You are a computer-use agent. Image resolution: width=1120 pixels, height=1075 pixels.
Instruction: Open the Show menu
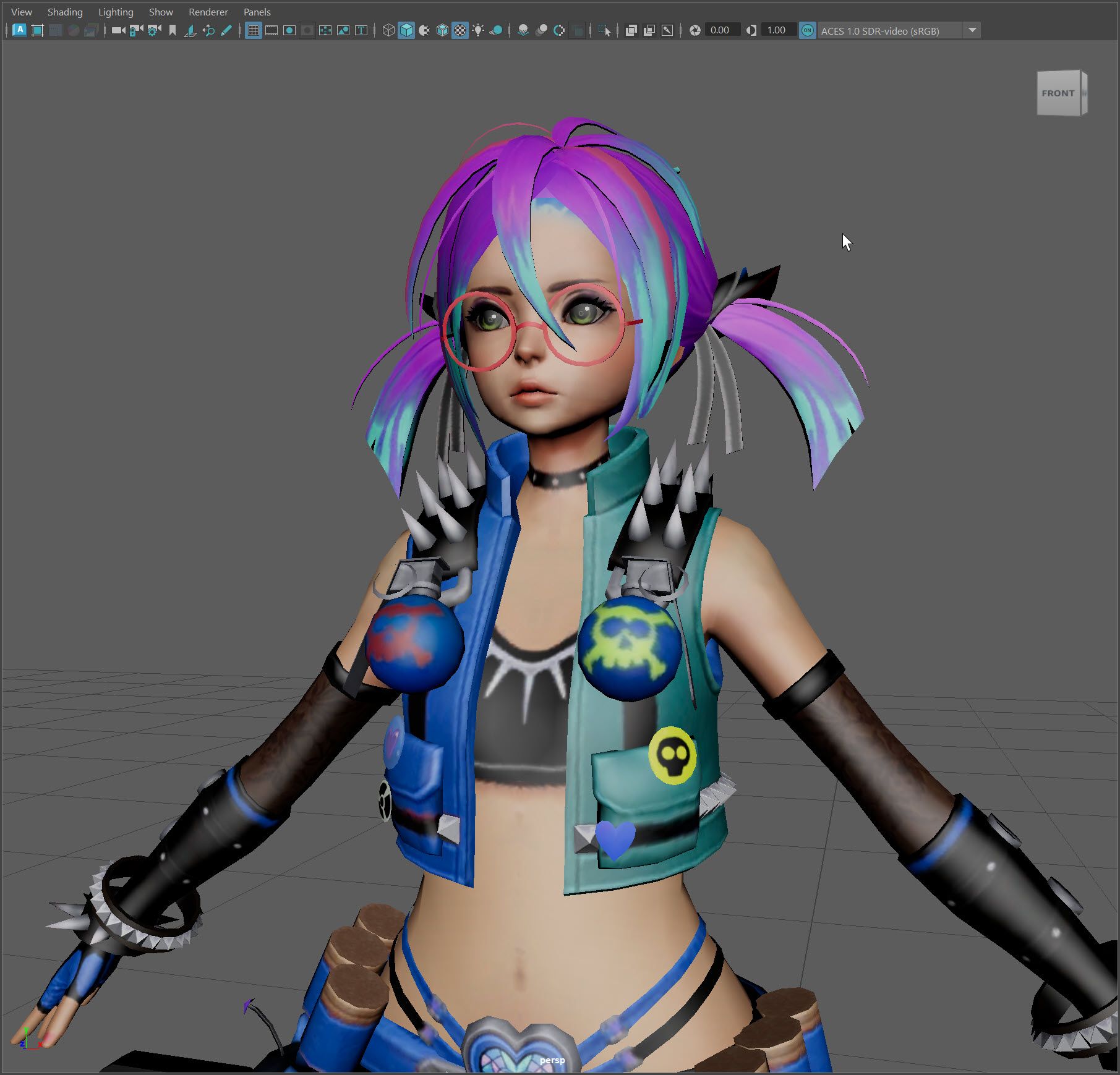click(x=161, y=12)
